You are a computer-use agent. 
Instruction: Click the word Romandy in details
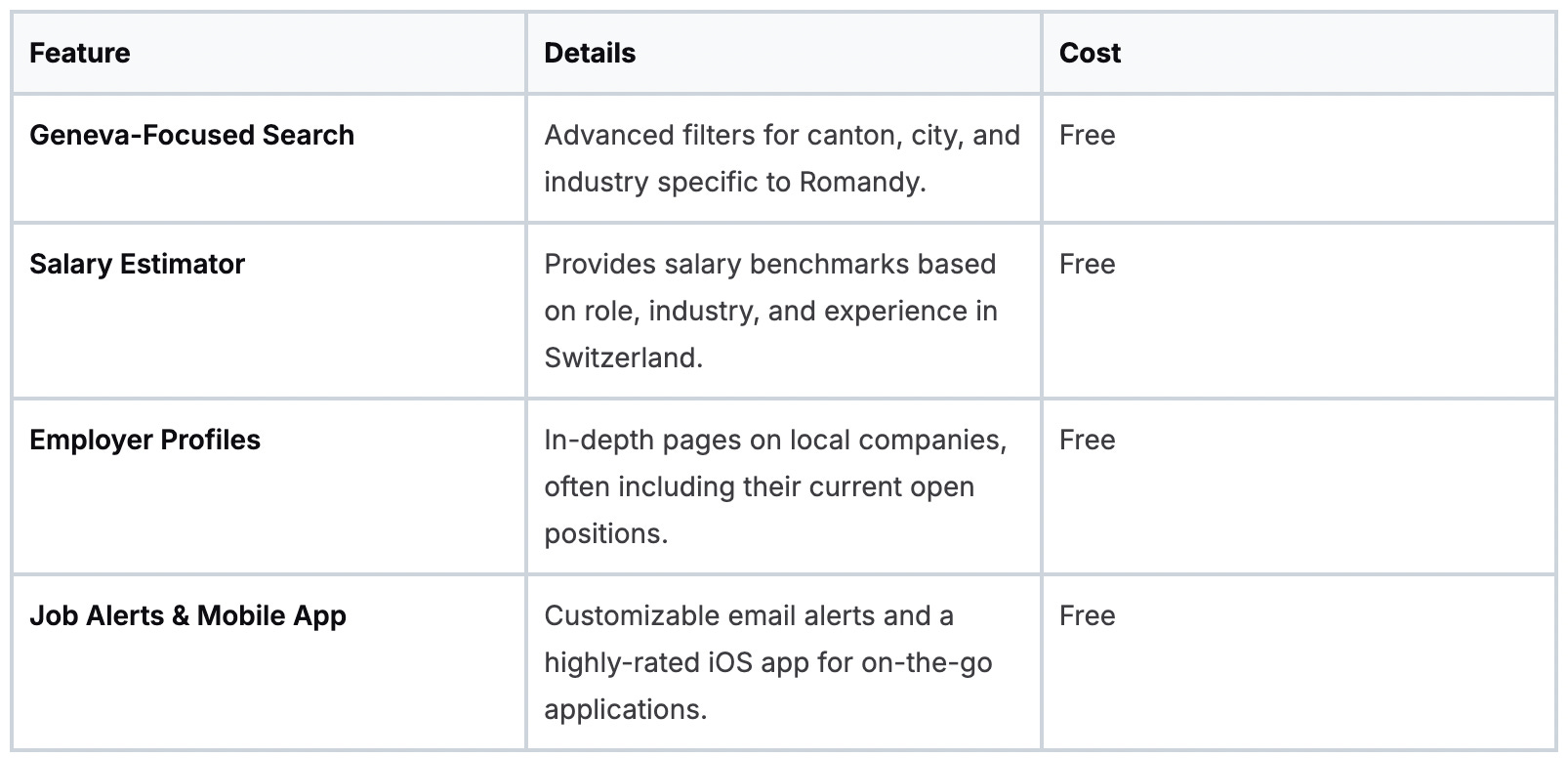point(860,183)
